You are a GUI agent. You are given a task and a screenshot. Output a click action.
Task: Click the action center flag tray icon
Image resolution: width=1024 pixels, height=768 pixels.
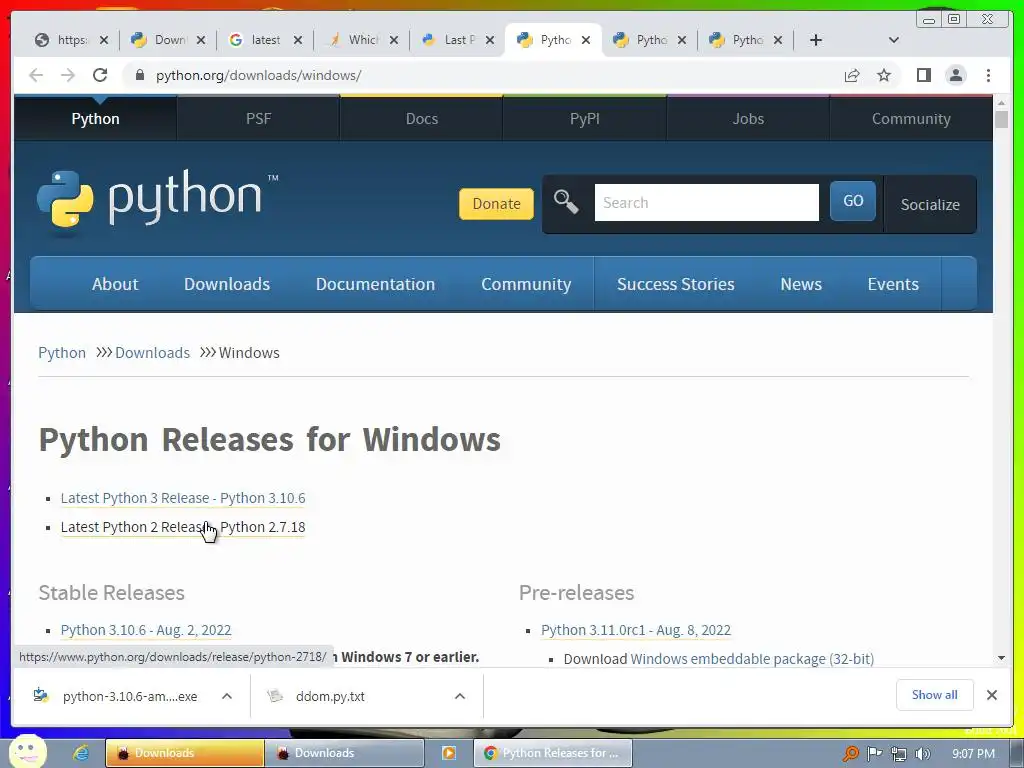tap(874, 754)
